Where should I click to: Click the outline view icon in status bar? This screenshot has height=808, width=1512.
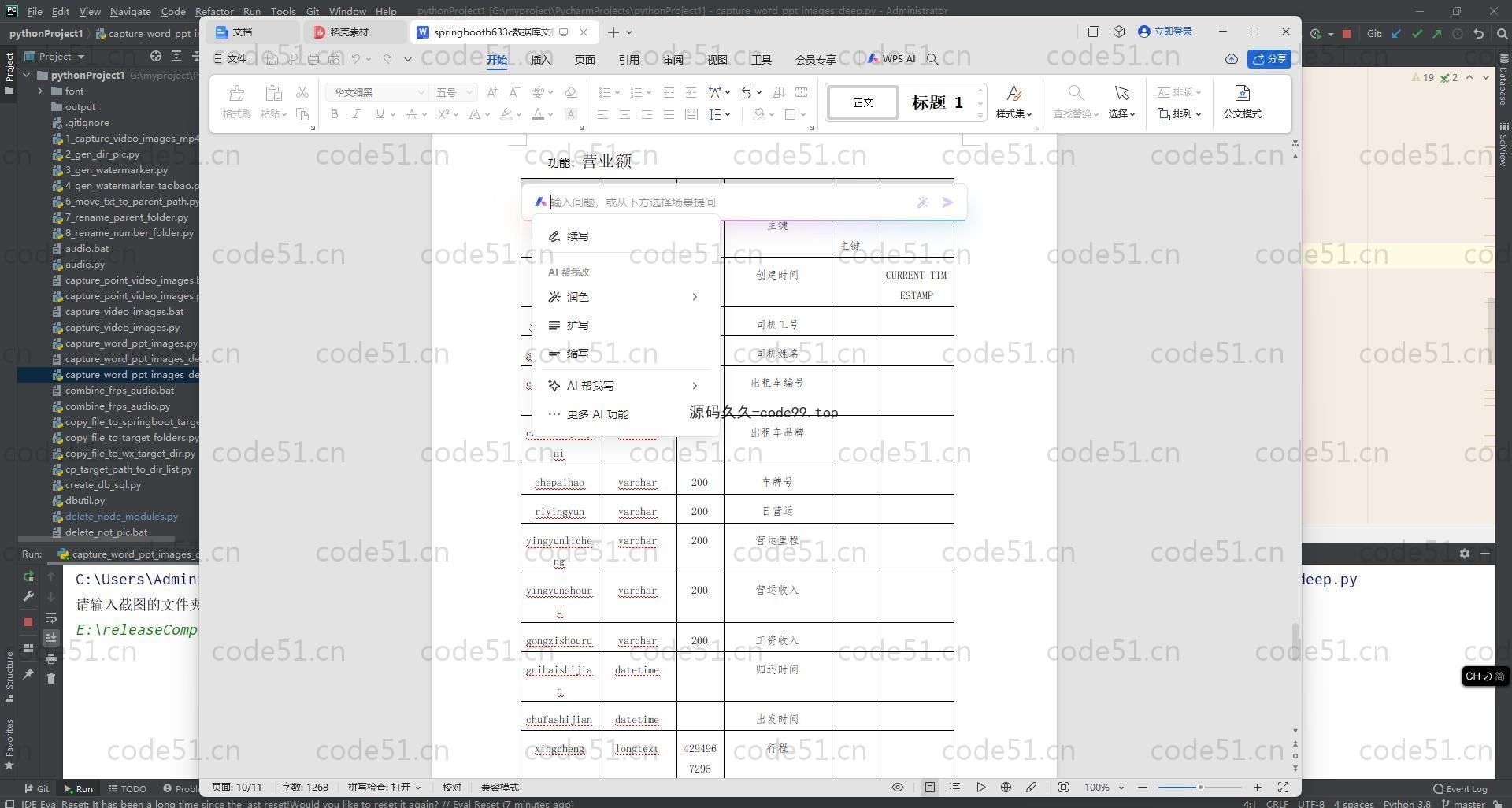[x=954, y=788]
